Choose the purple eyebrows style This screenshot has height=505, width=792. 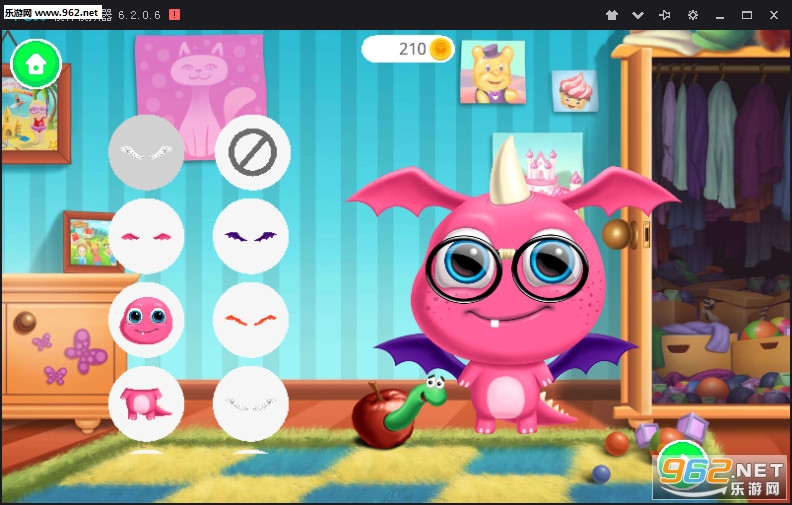252,236
